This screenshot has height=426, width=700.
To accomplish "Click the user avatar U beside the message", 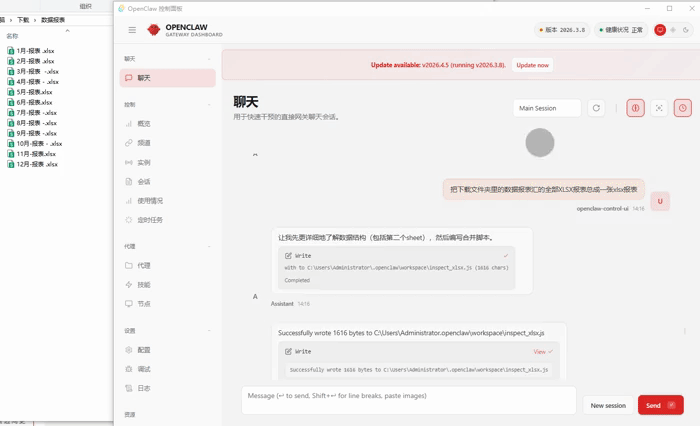I will 660,201.
